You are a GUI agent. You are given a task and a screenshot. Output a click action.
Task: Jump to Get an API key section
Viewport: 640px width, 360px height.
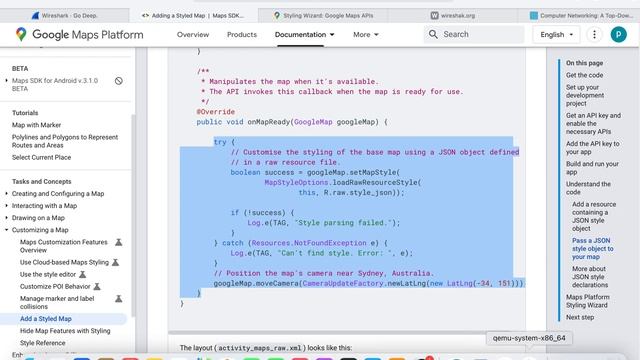point(593,123)
